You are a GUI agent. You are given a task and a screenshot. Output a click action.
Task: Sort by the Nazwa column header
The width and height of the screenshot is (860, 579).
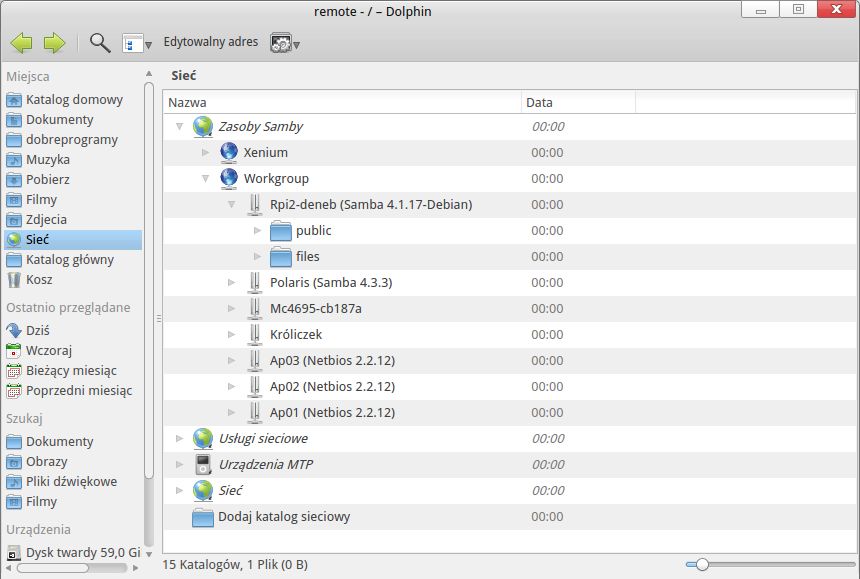pos(342,103)
